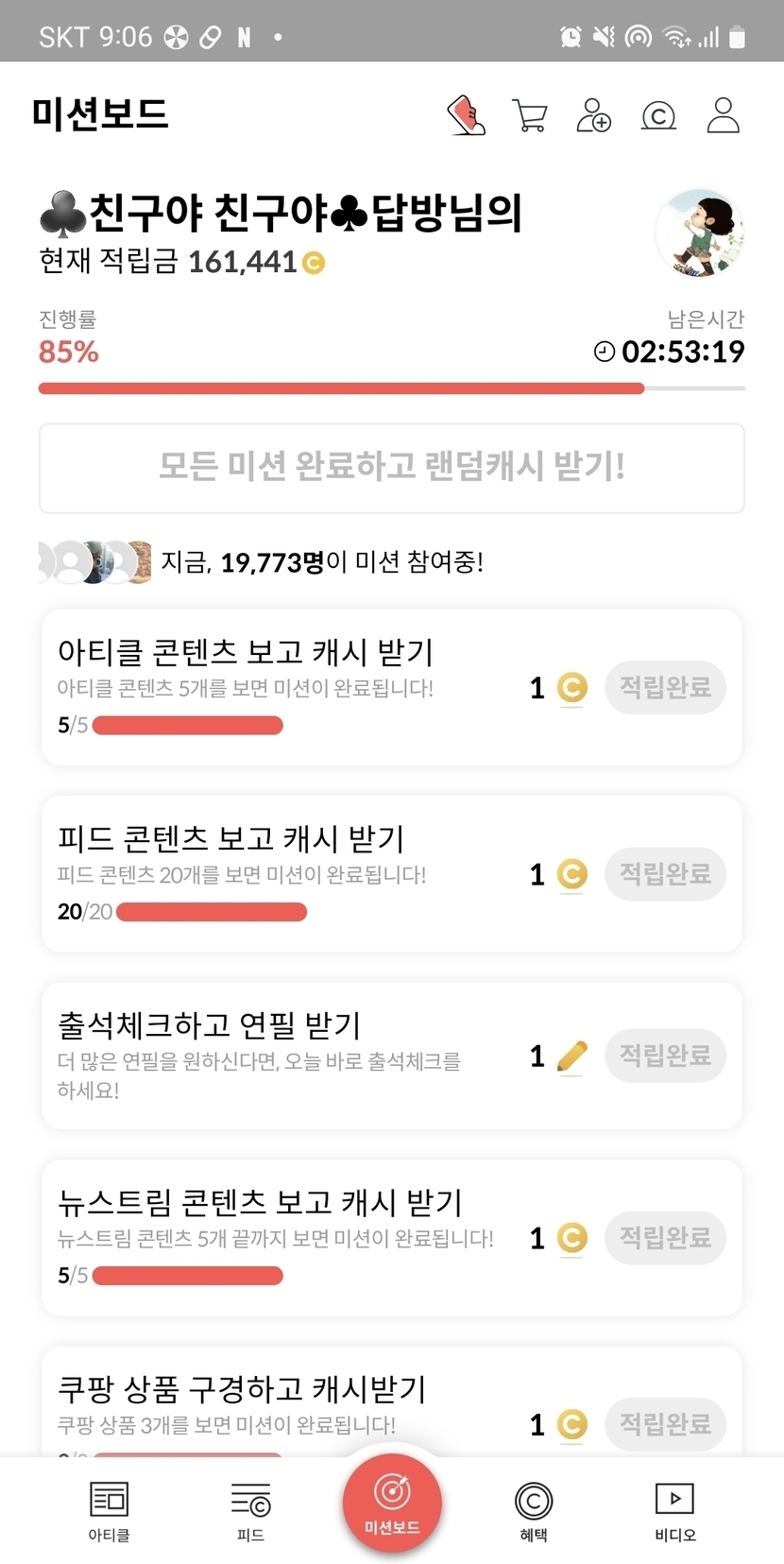
Task: Tap the red sneaker icon in header
Action: [467, 116]
